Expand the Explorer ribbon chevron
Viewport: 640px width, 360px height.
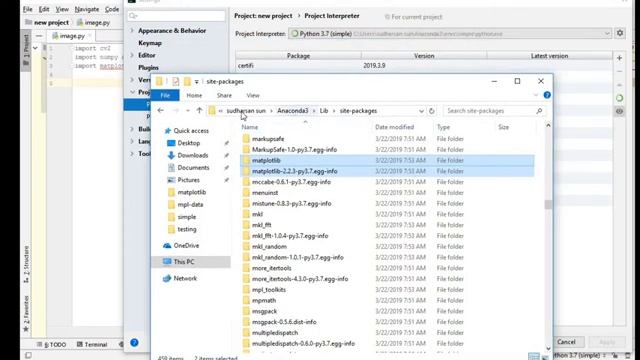tap(536, 95)
